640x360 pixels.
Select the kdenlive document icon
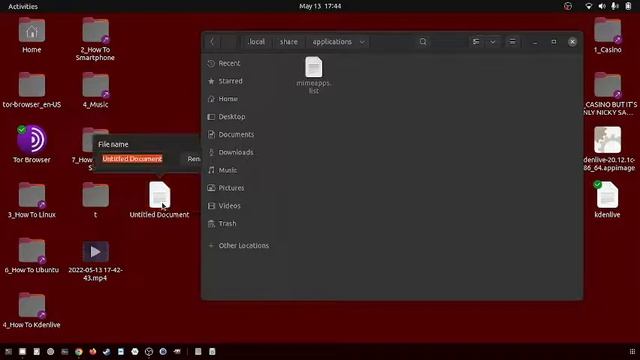[607, 200]
